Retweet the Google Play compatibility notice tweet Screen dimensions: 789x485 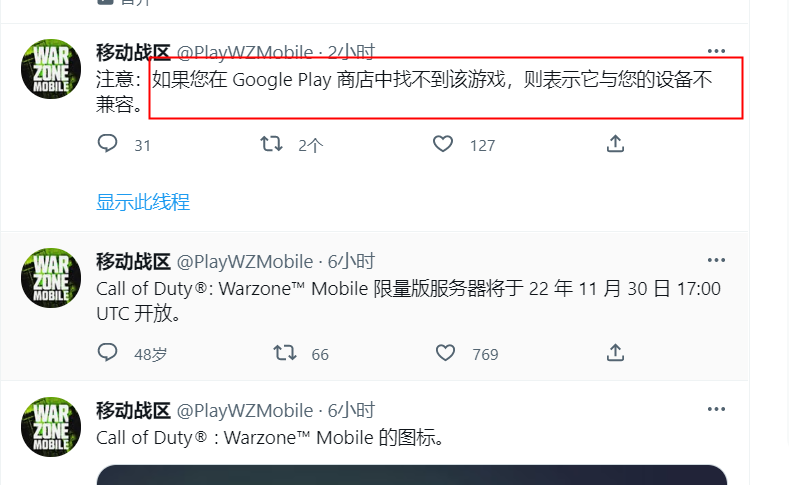coord(271,144)
